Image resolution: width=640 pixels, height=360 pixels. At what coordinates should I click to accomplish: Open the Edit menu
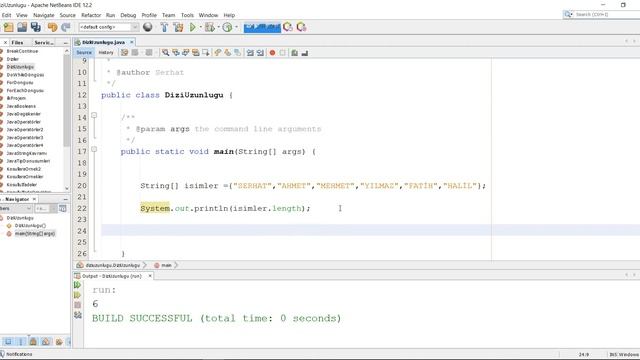7,15
